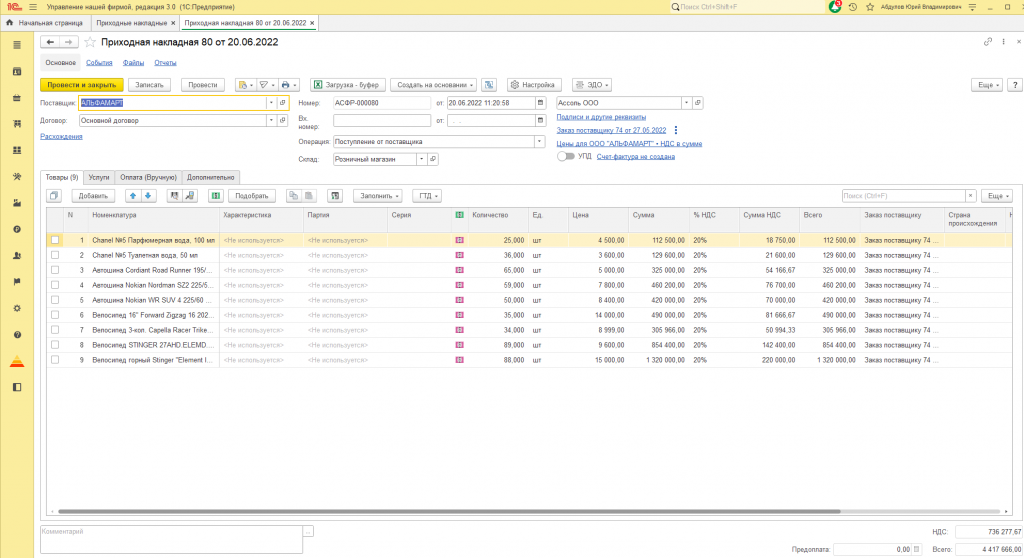
Task: Add document to favorites with star icon
Action: (x=91, y=42)
